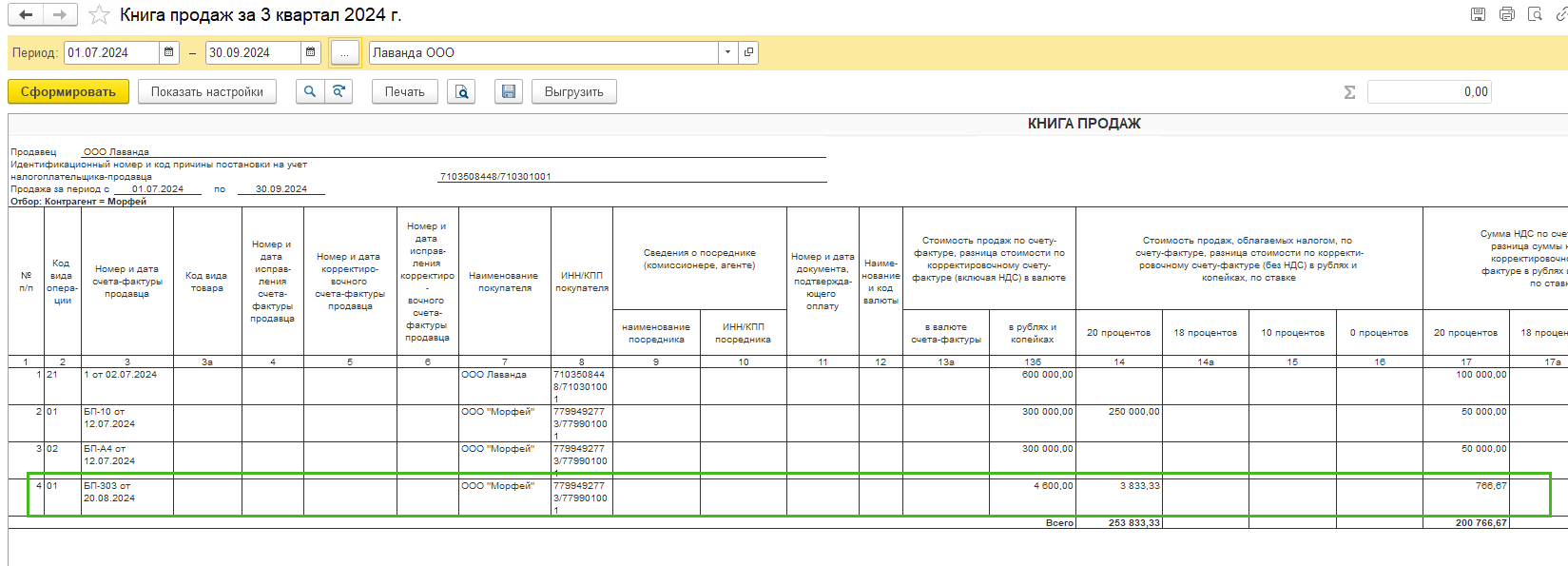Save document icon in top right corner
The height and width of the screenshot is (566, 1568).
point(1478,14)
